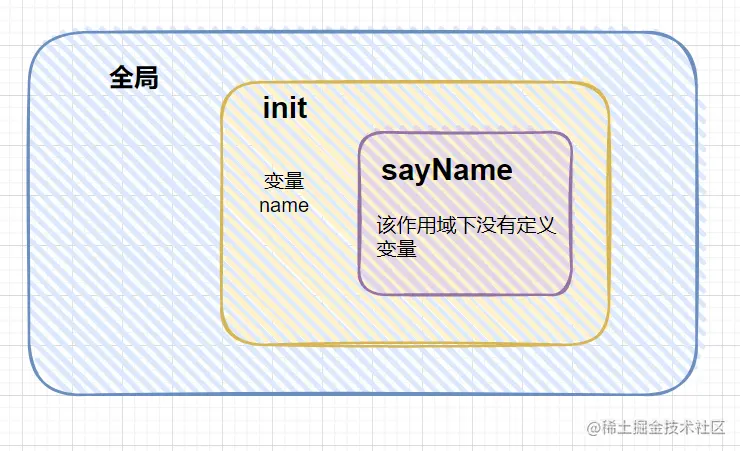Select the sayName heading text
Viewport: 740px width, 451px height.
(x=446, y=170)
